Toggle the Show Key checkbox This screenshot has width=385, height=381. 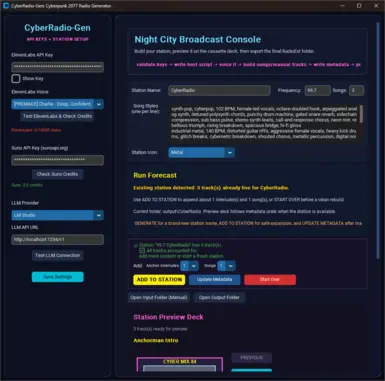click(x=16, y=79)
